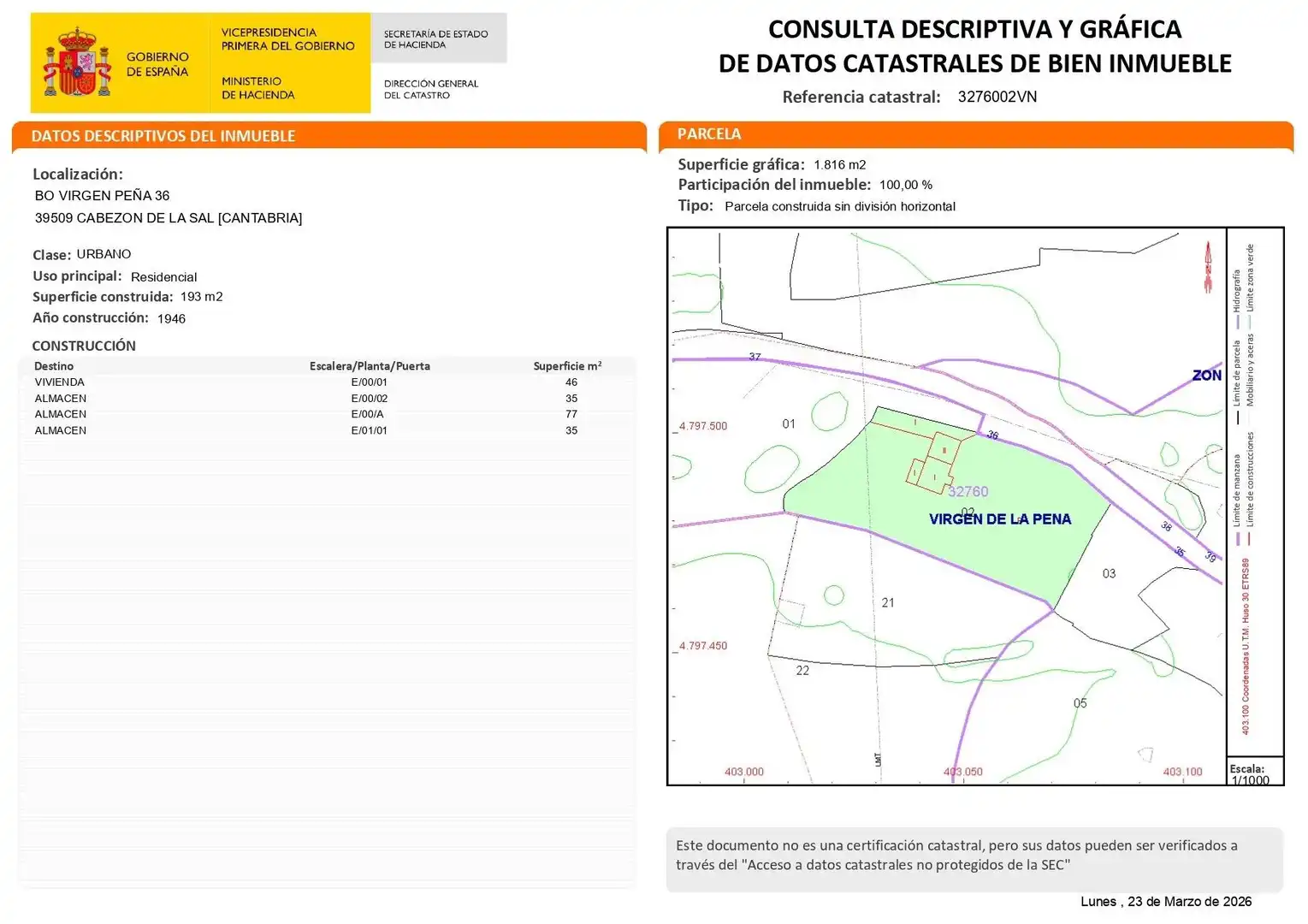The image size is (1308, 924).
Task: Select built surface value '193 m2'
Action: click(201, 297)
